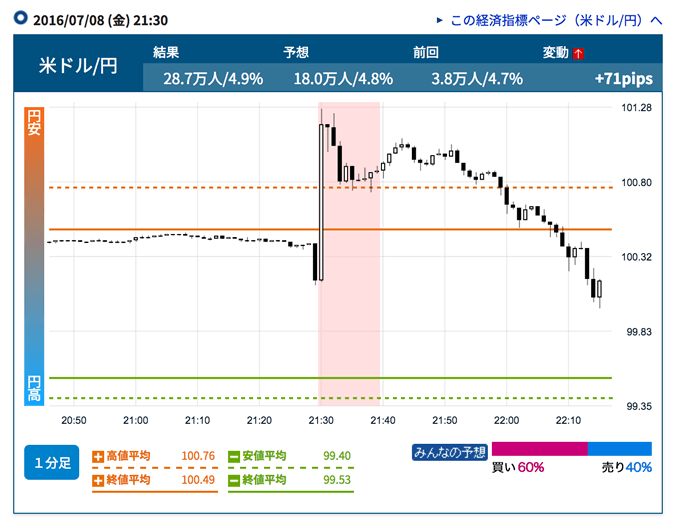The image size is (678, 525).
Task: Click the 99.35 price axis label
Action: coord(639,406)
